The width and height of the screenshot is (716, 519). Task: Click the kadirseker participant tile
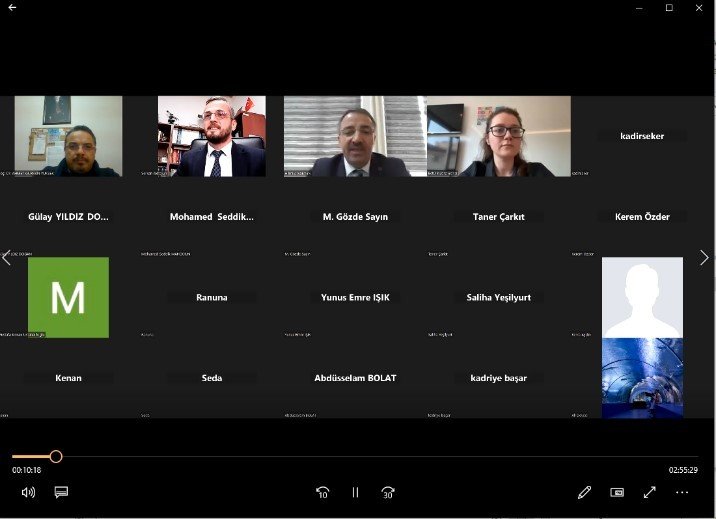point(642,136)
